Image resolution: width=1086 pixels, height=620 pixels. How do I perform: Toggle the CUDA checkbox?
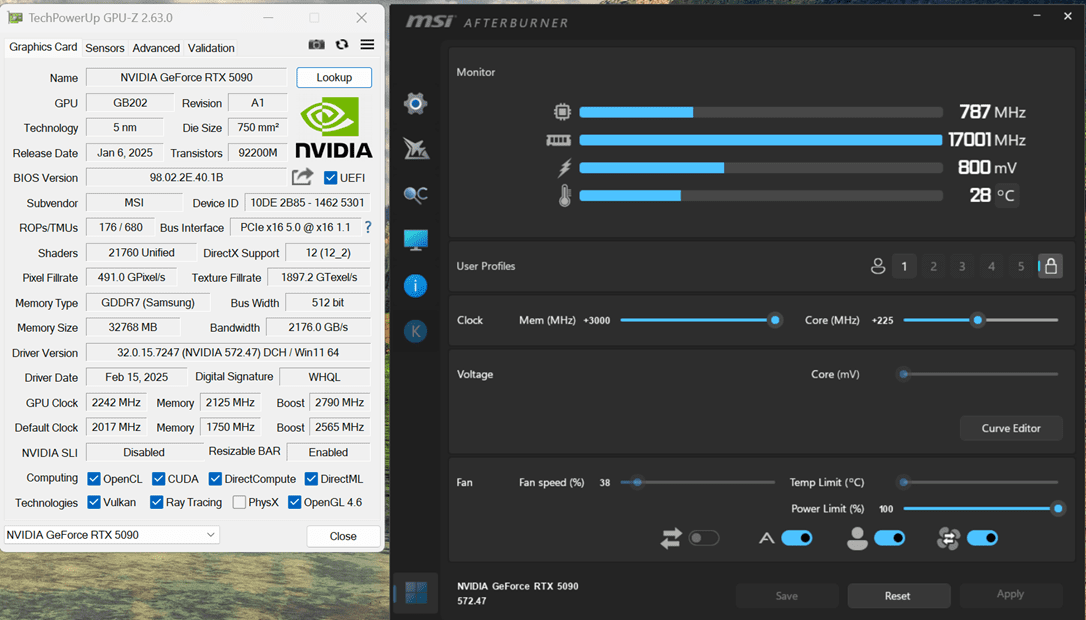(x=159, y=479)
